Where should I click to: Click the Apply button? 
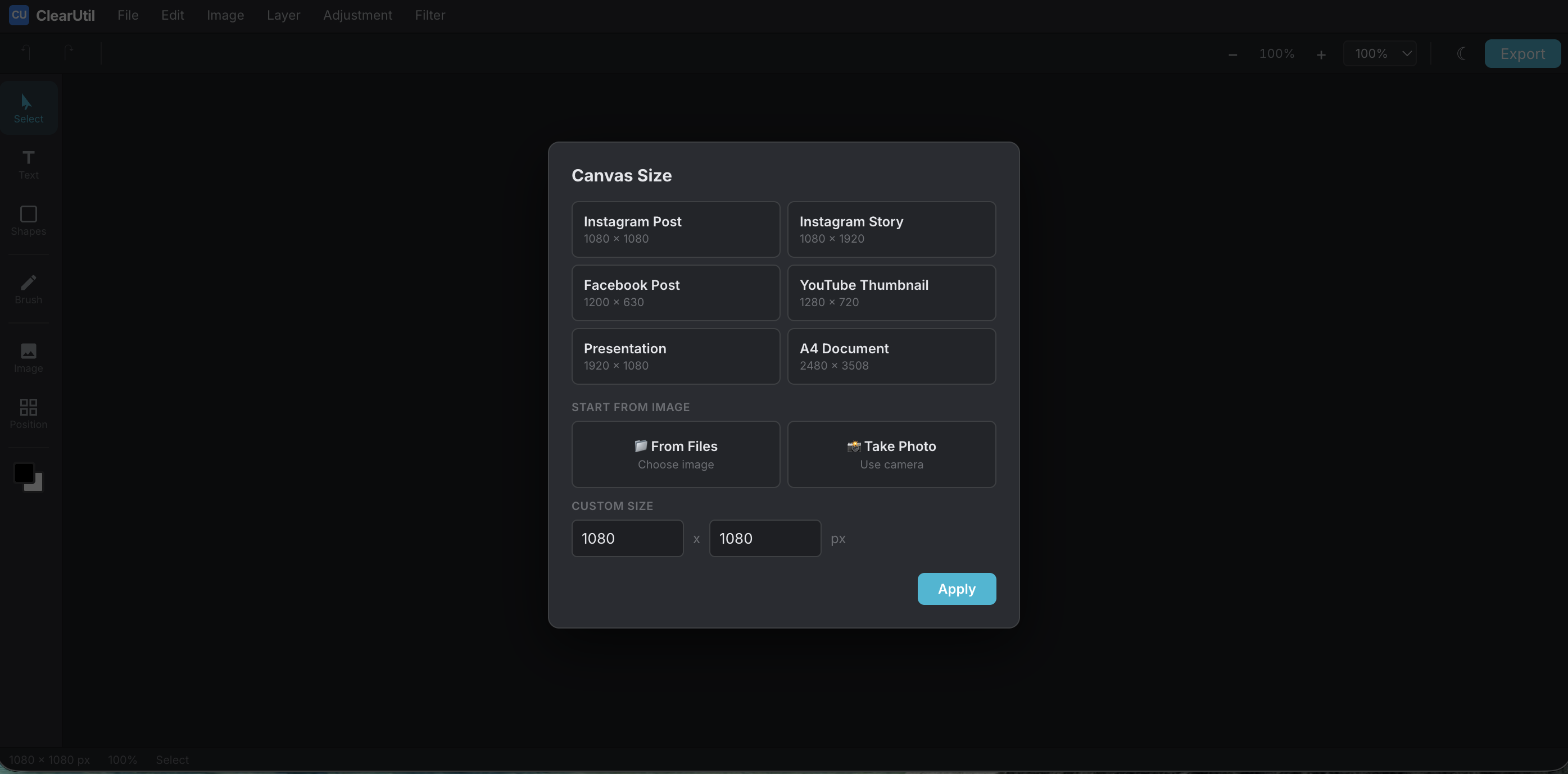coord(955,589)
